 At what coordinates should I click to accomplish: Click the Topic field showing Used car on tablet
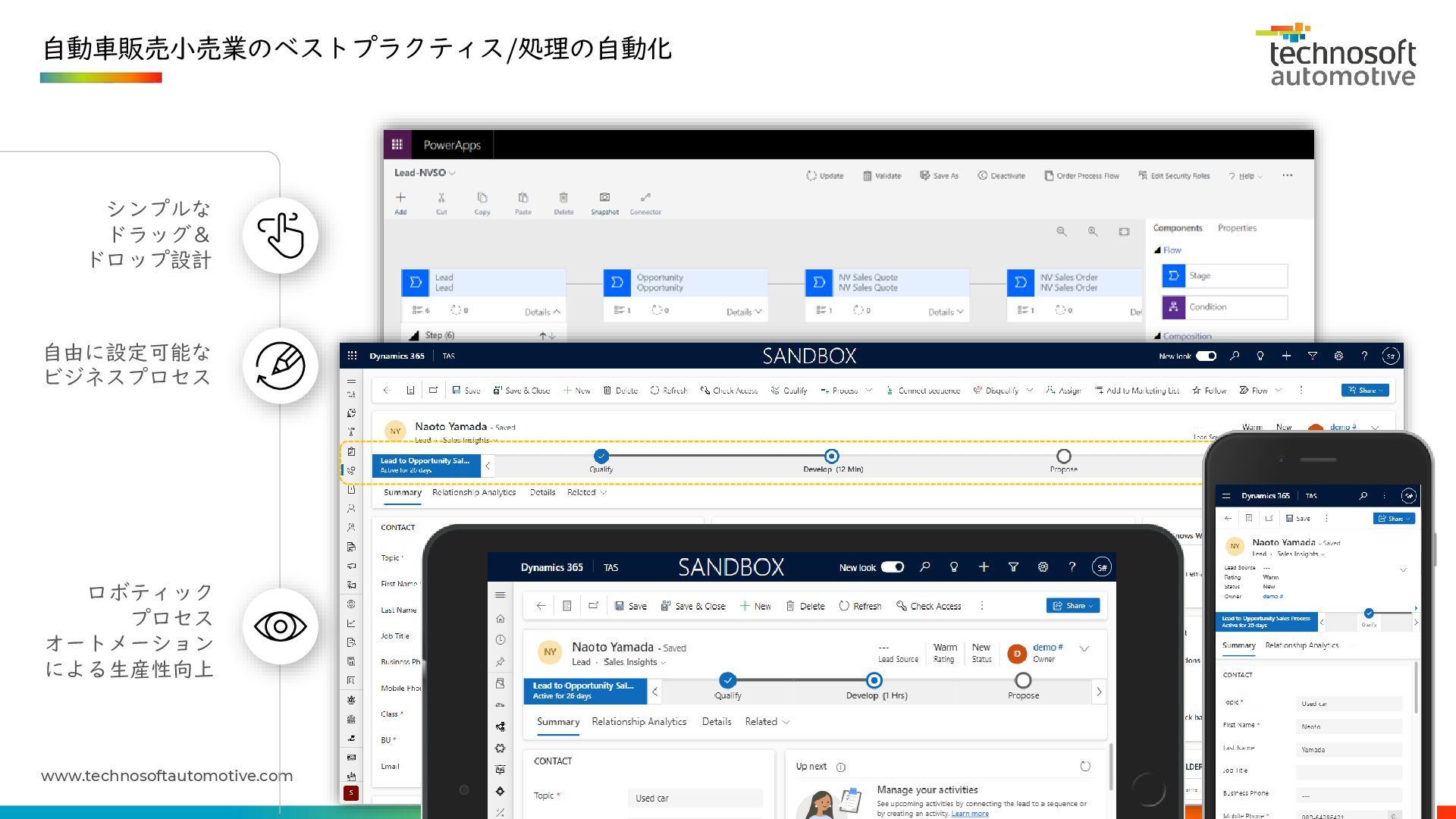tap(695, 798)
